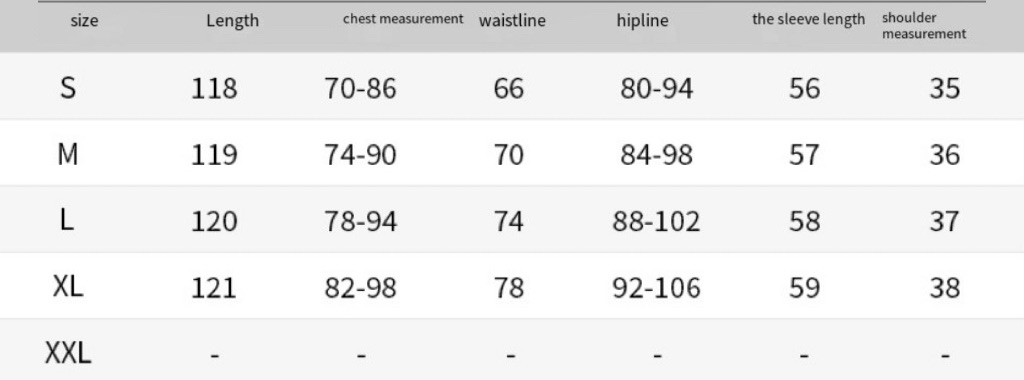Select the XXL size label
This screenshot has width=1024, height=380.
pyautogui.click(x=68, y=354)
